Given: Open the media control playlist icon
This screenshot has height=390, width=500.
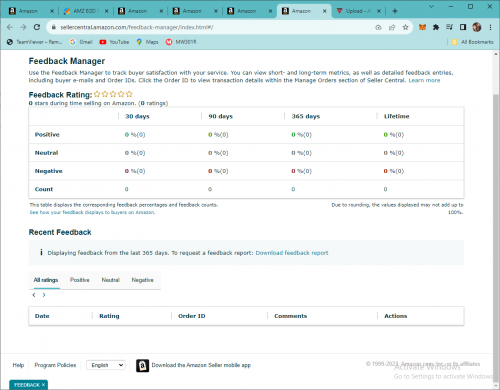Looking at the screenshot, I should coord(449,27).
